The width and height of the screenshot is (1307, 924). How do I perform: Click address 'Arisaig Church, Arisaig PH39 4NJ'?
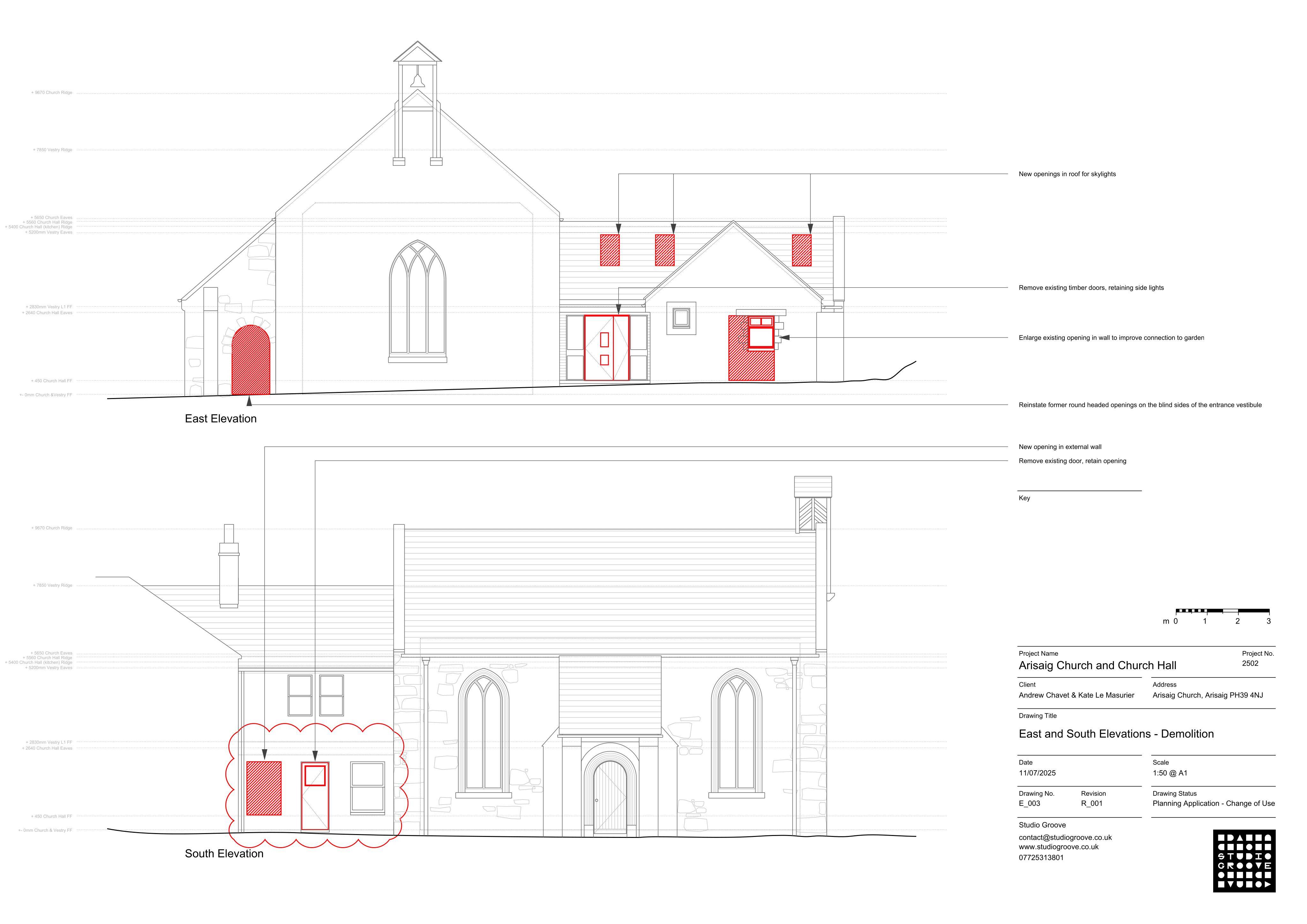(1207, 695)
